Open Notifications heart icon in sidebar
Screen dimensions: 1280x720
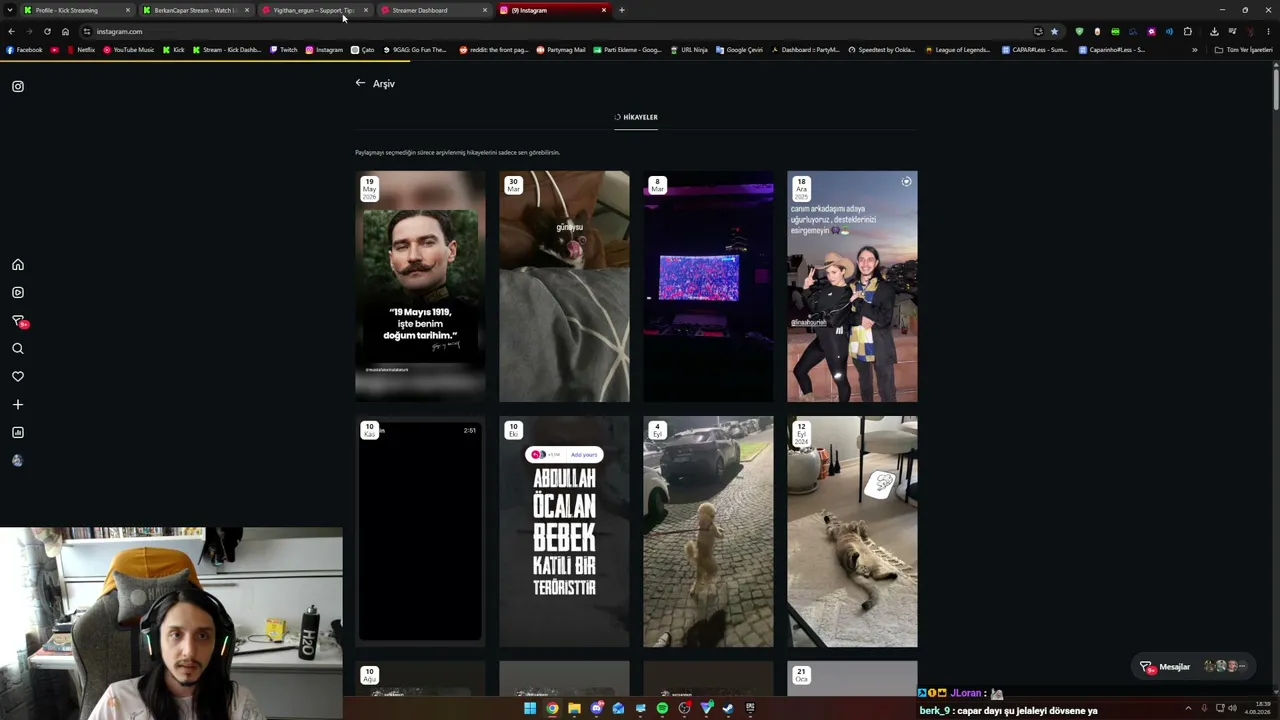tap(18, 377)
